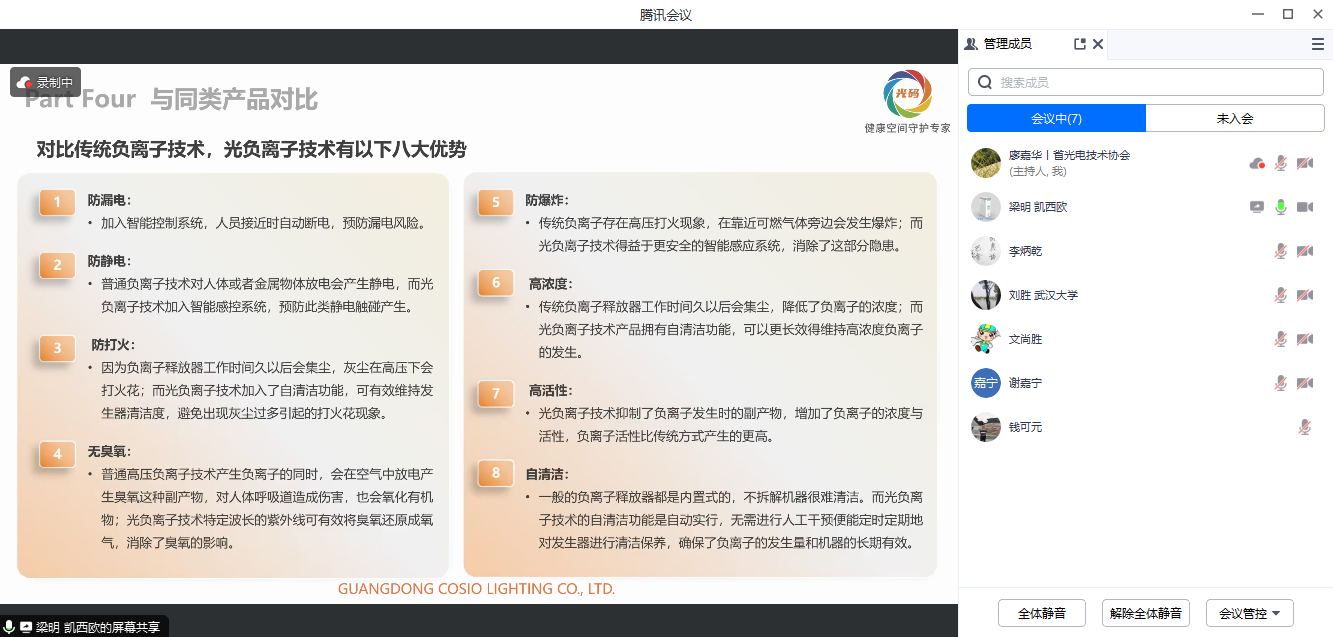Open the hamburger menu at top right
The height and width of the screenshot is (637, 1333).
coord(1317,44)
